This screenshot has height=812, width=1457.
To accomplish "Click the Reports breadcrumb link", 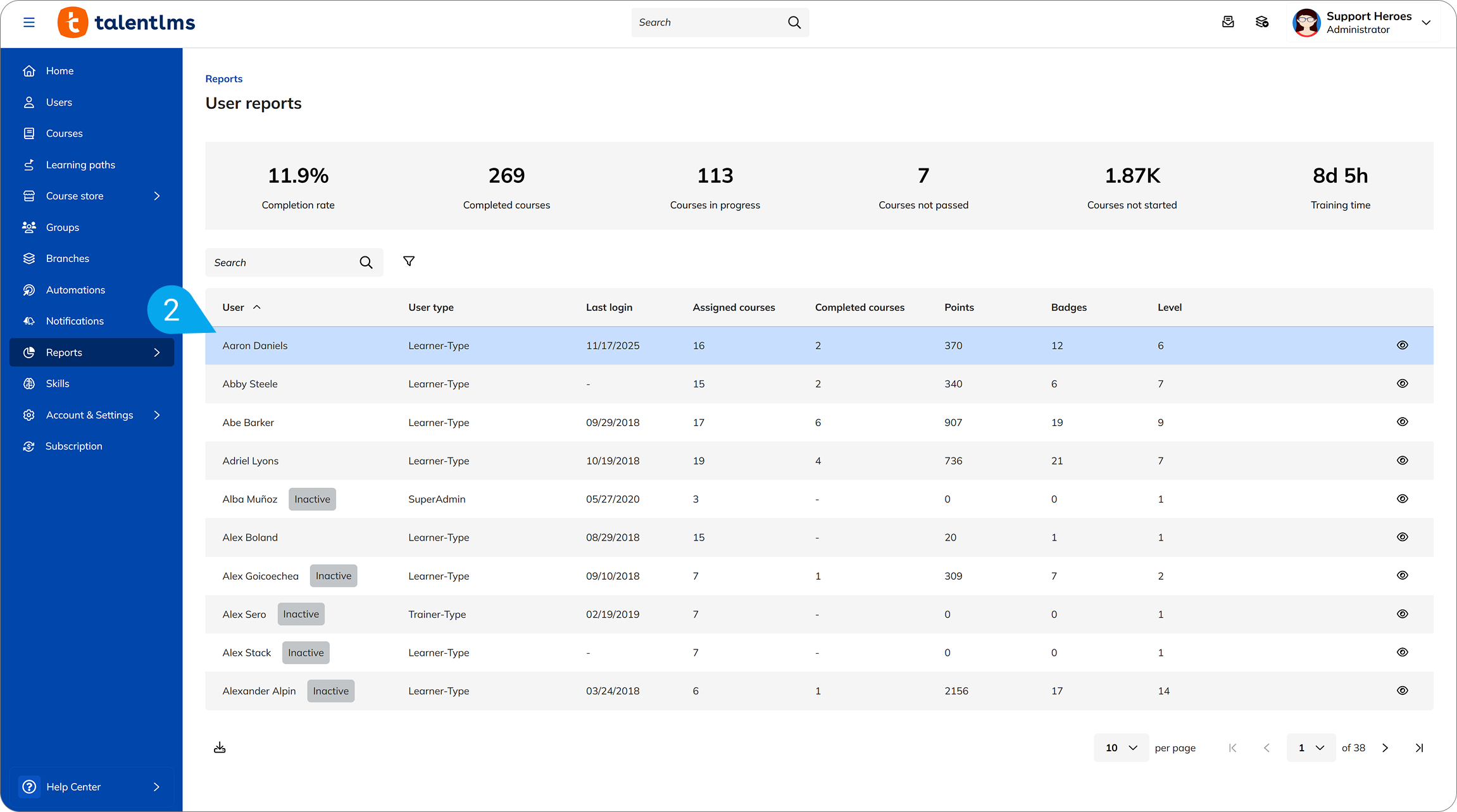I will (223, 78).
